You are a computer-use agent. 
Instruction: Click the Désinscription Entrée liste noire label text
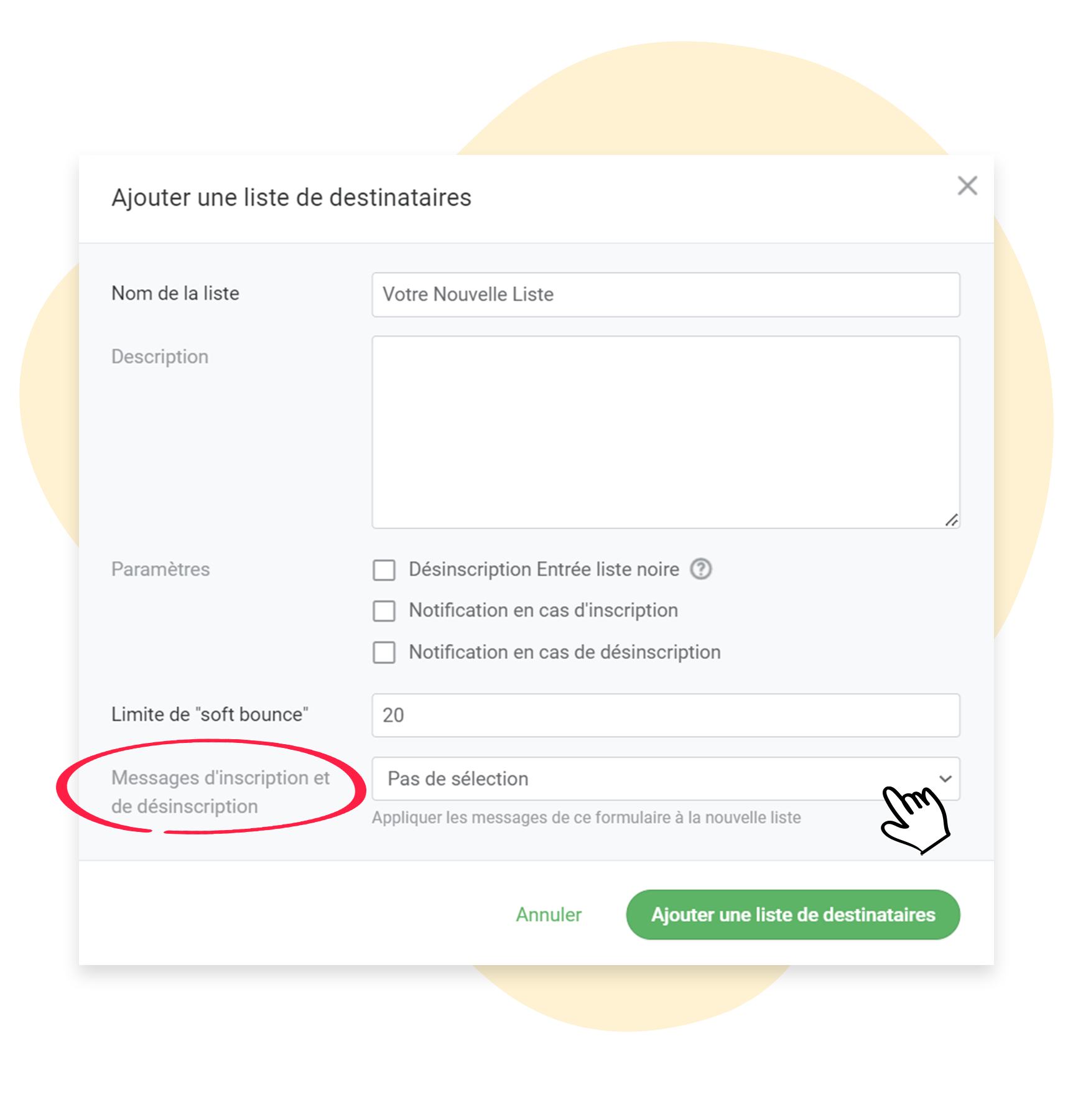544,569
